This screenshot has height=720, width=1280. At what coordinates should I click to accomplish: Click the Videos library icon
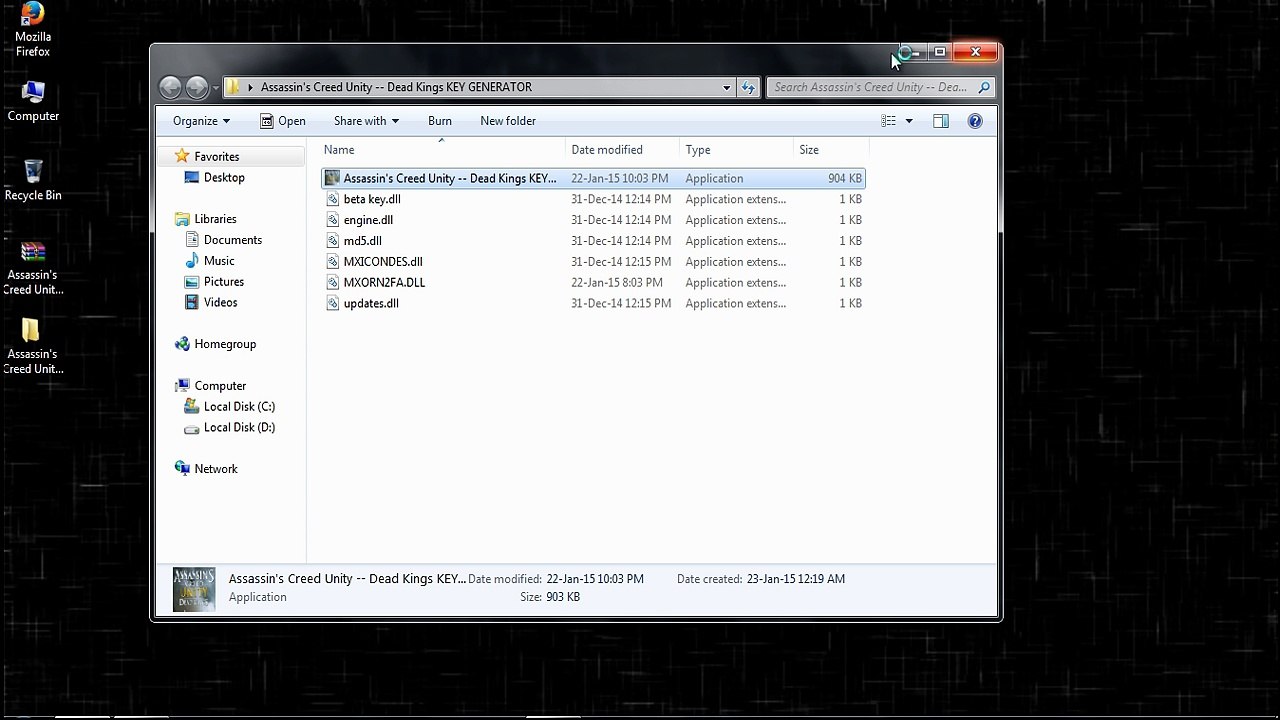192,303
